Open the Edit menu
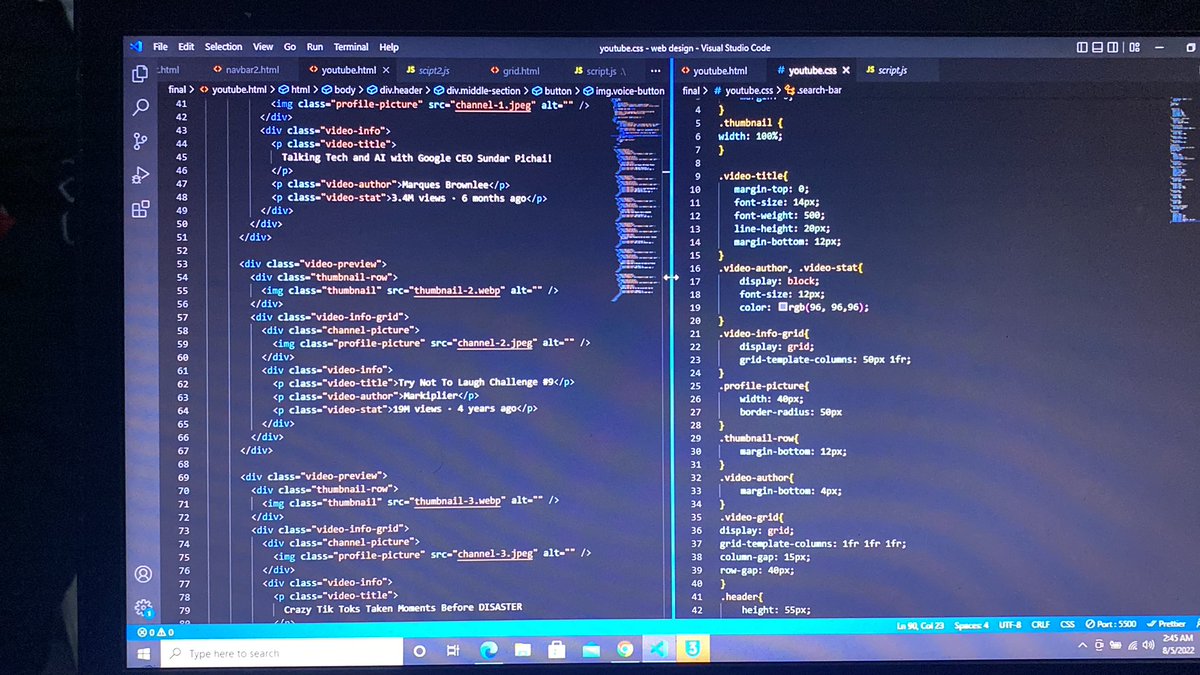The height and width of the screenshot is (675, 1200). 186,47
